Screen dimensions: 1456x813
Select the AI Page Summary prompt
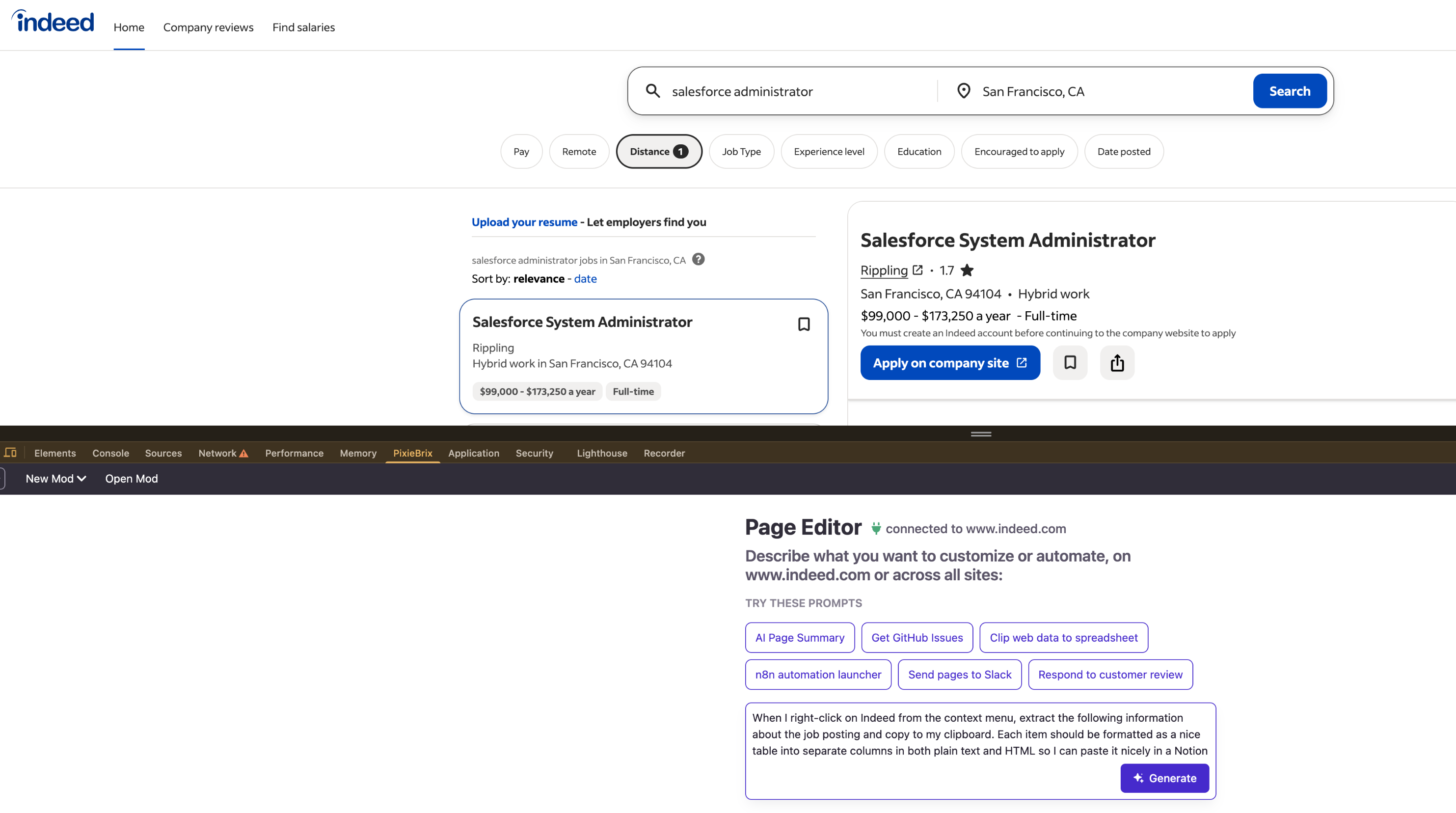click(x=799, y=638)
